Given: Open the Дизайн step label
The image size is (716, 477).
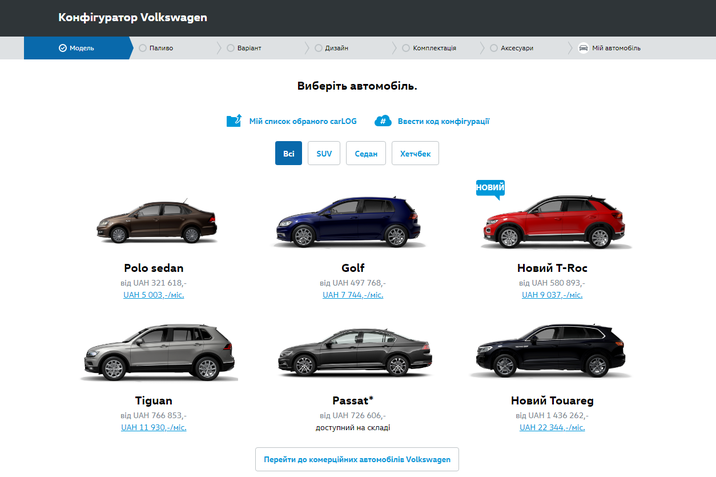Looking at the screenshot, I should (x=337, y=48).
